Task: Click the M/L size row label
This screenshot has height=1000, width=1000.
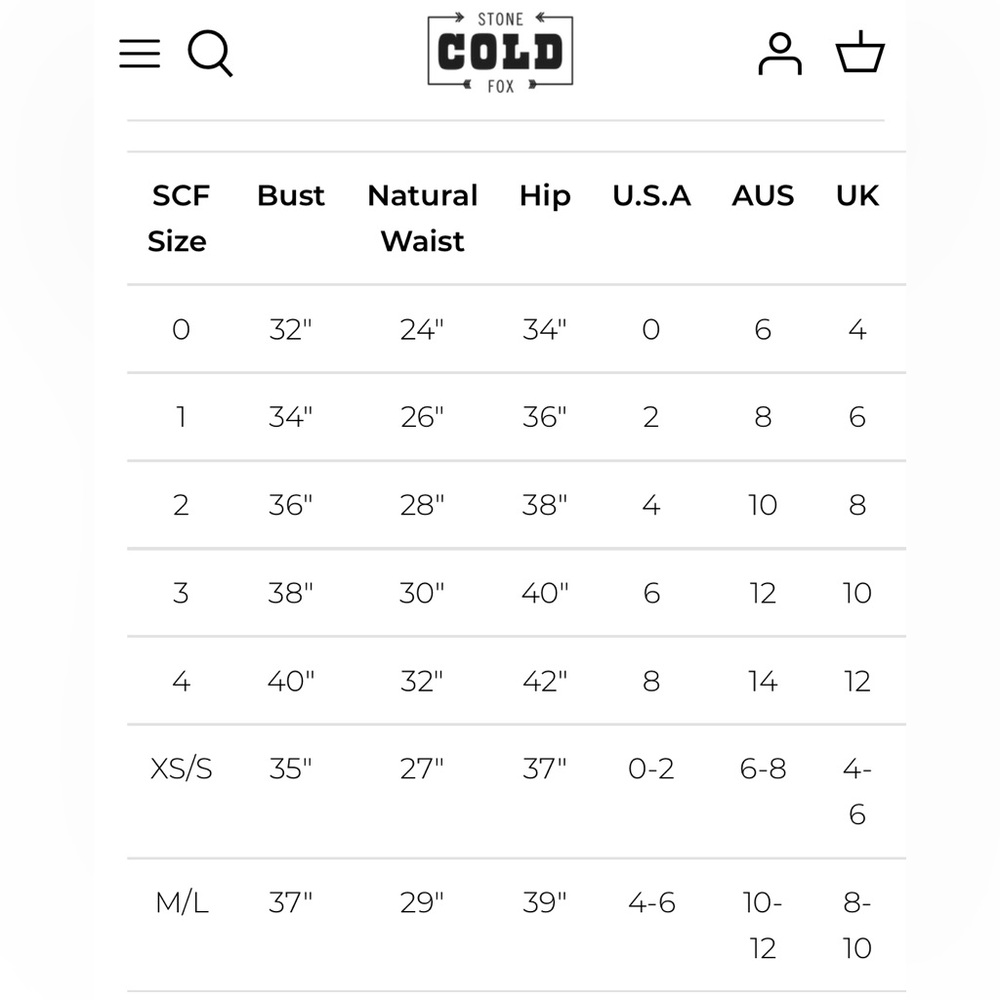Action: tap(181, 903)
